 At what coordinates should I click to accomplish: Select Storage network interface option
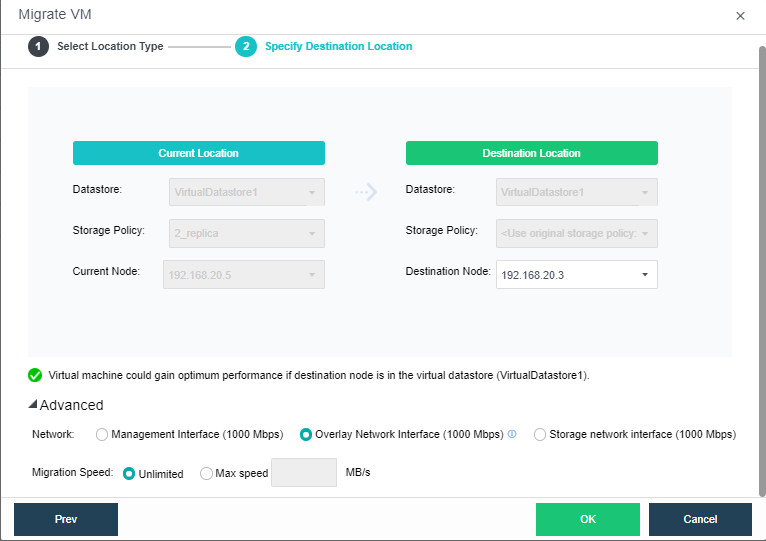540,435
